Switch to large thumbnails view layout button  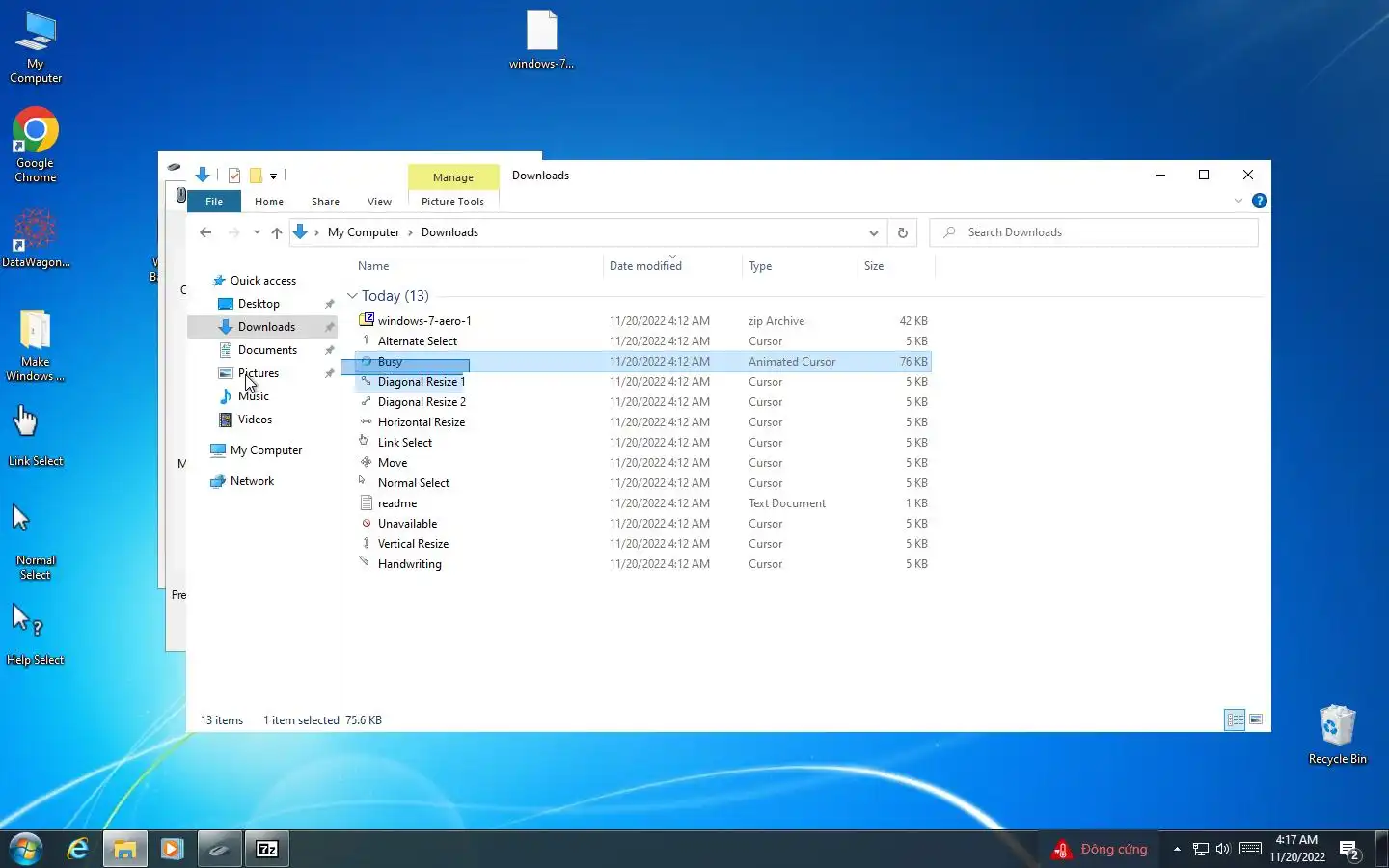[x=1256, y=719]
